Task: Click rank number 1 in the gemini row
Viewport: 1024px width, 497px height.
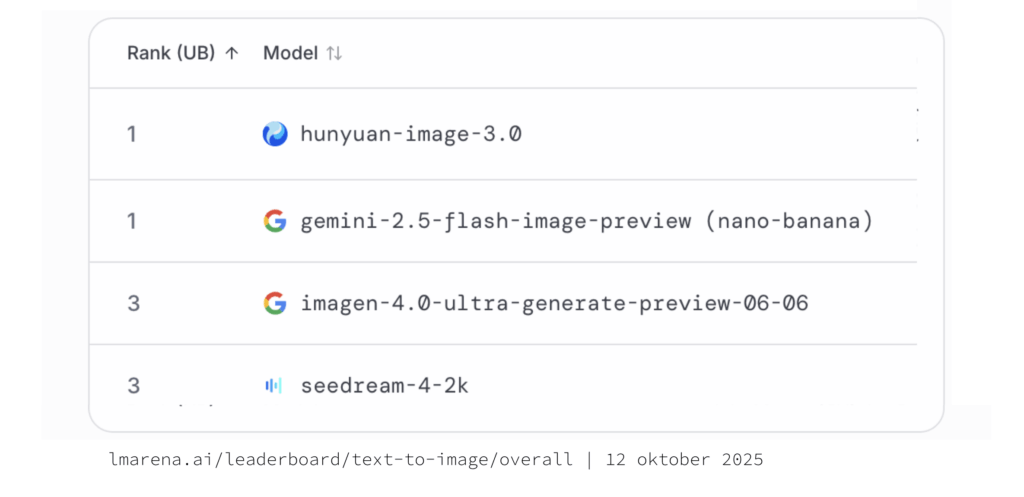Action: coord(132,221)
